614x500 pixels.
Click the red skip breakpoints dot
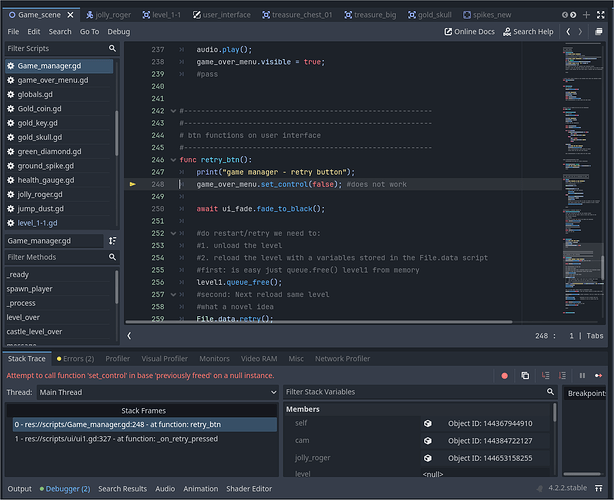coord(504,376)
